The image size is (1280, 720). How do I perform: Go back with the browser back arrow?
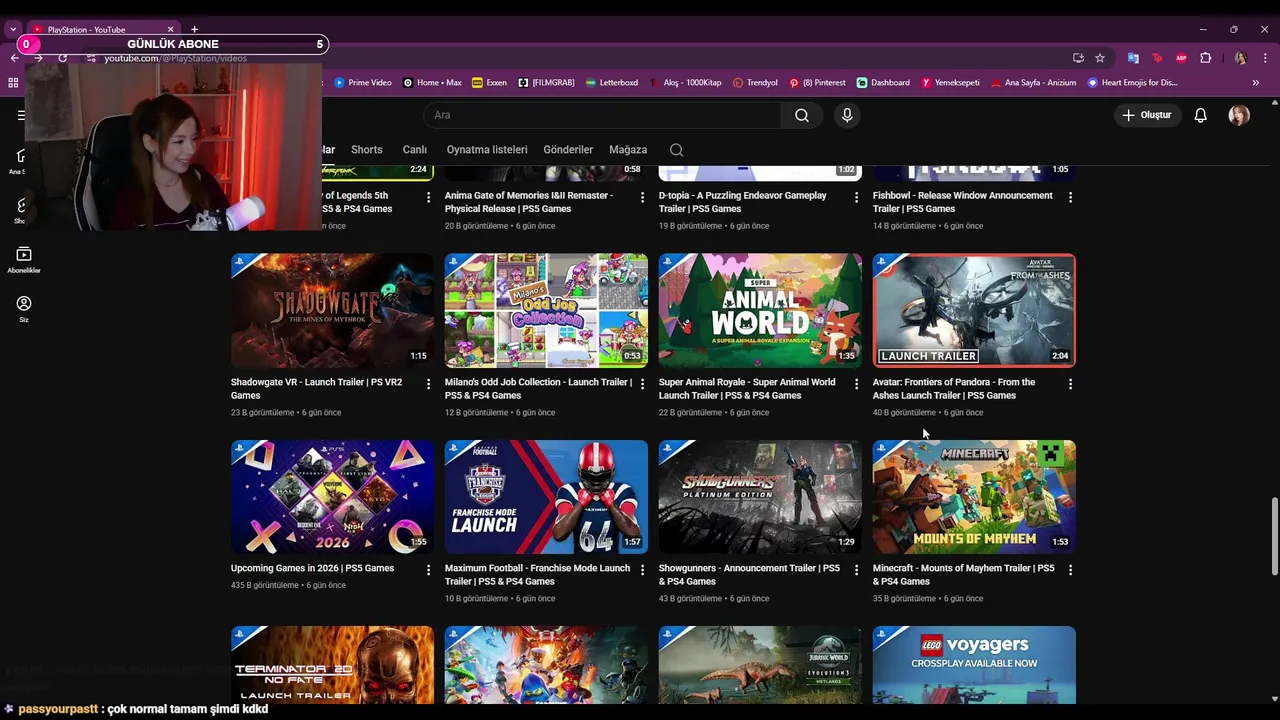coord(14,58)
